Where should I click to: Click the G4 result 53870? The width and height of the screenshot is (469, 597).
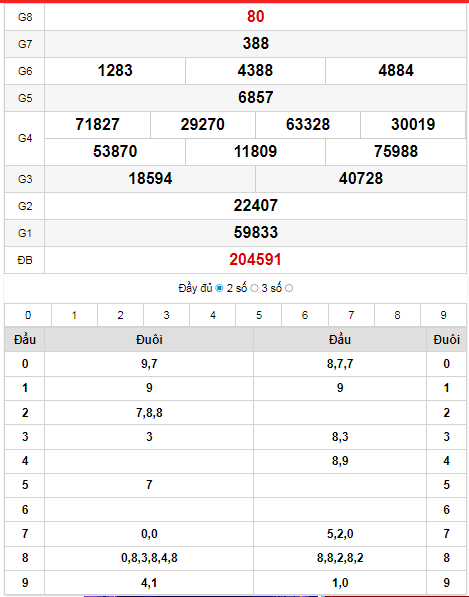115,152
